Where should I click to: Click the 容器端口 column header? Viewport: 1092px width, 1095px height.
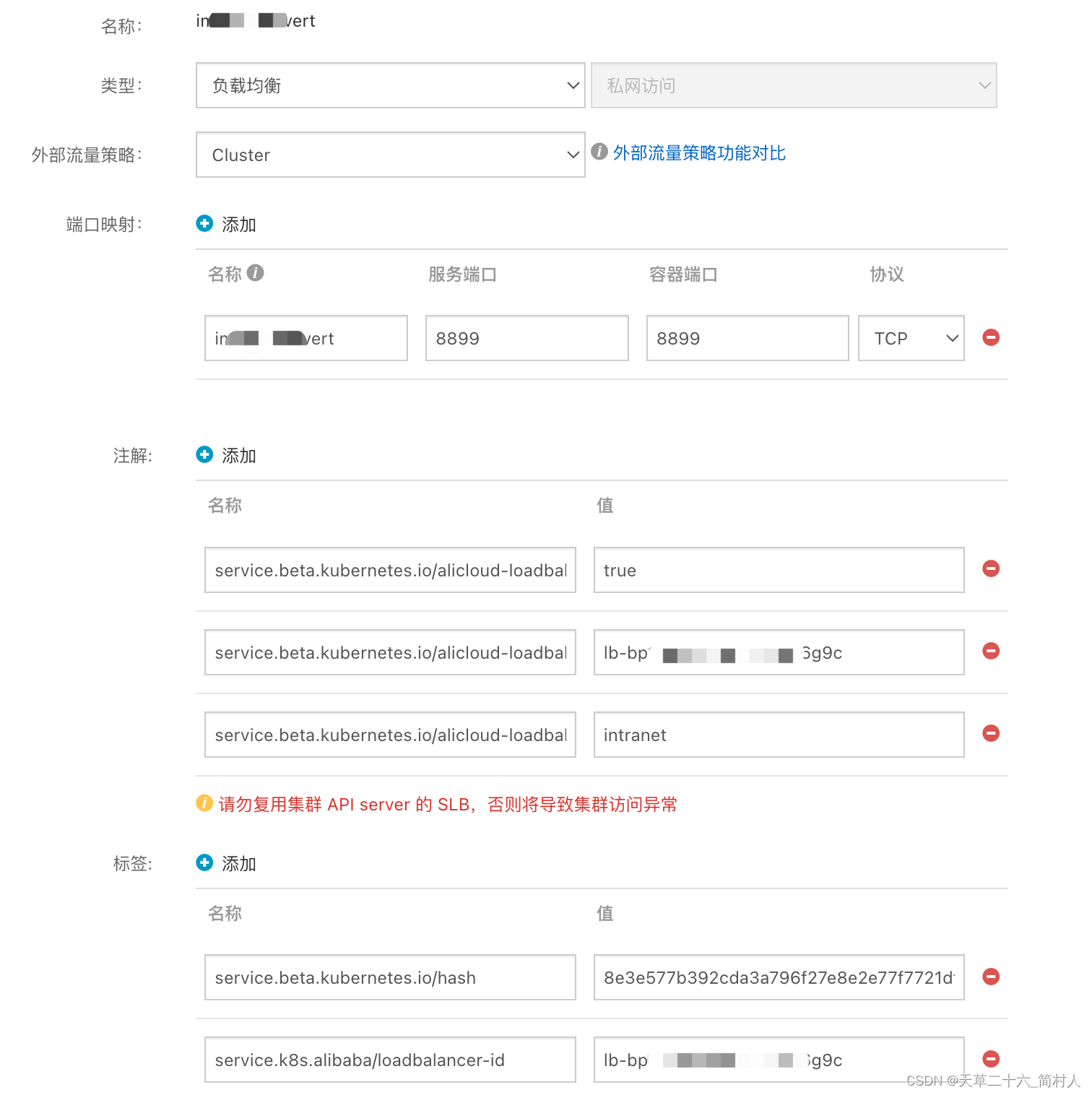pos(683,274)
